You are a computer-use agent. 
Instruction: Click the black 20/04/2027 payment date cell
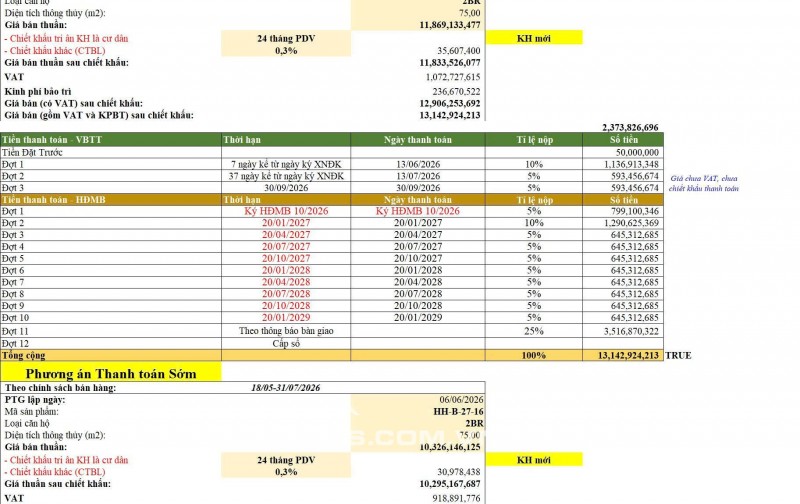418,235
